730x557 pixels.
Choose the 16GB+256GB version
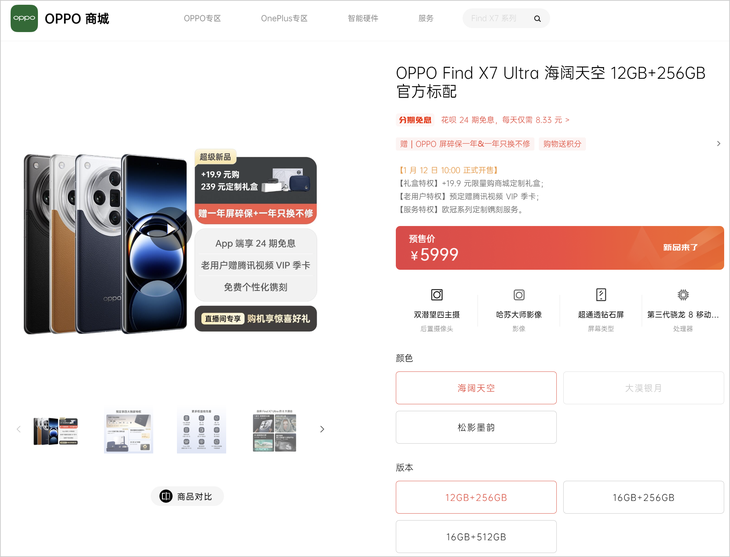click(x=643, y=497)
